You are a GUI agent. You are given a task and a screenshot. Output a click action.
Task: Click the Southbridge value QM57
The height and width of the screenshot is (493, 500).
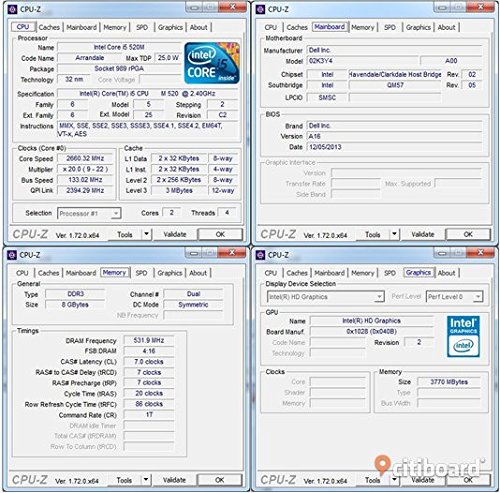click(x=395, y=85)
